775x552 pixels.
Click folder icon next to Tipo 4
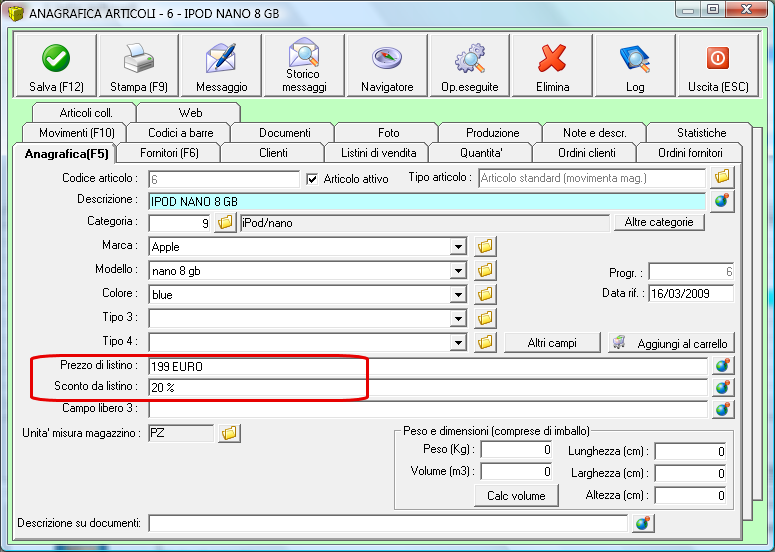(x=485, y=342)
